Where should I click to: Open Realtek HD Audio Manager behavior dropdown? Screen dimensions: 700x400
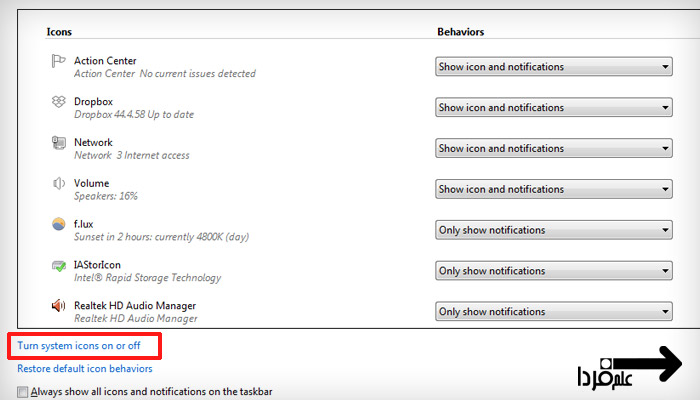coord(553,312)
